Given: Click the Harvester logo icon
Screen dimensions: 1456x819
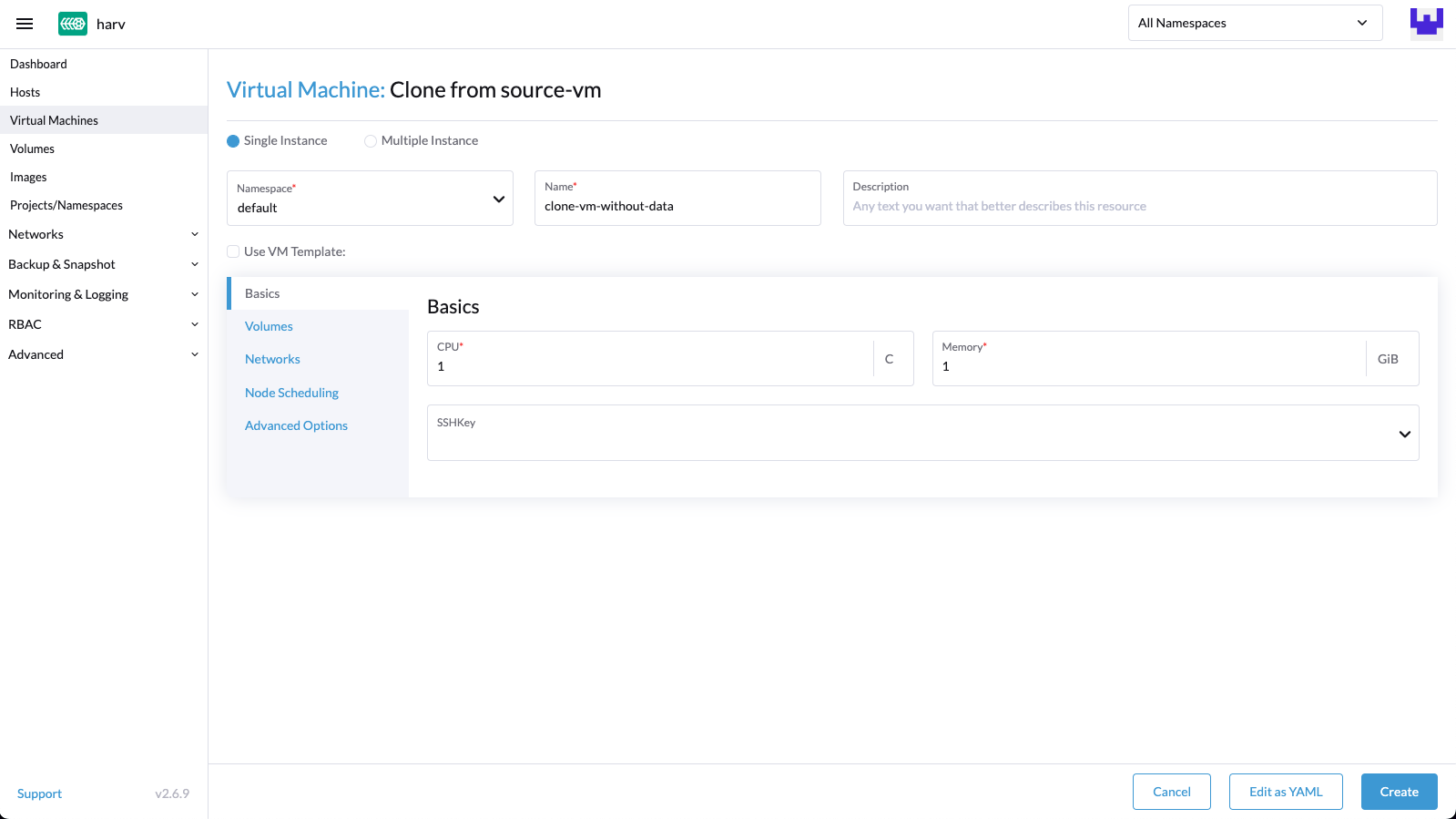Looking at the screenshot, I should (73, 24).
